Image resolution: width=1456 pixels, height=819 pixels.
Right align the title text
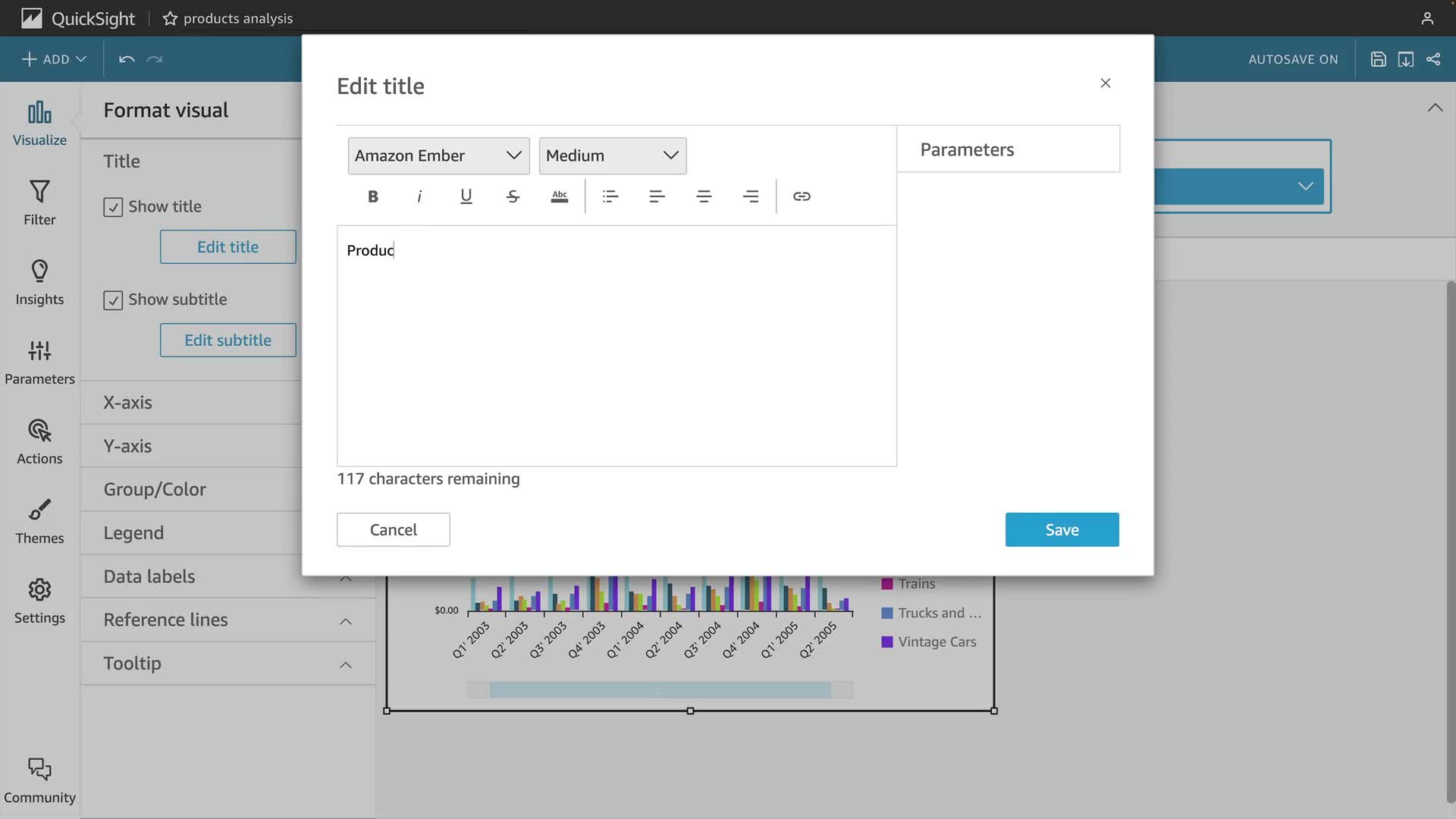click(x=751, y=196)
